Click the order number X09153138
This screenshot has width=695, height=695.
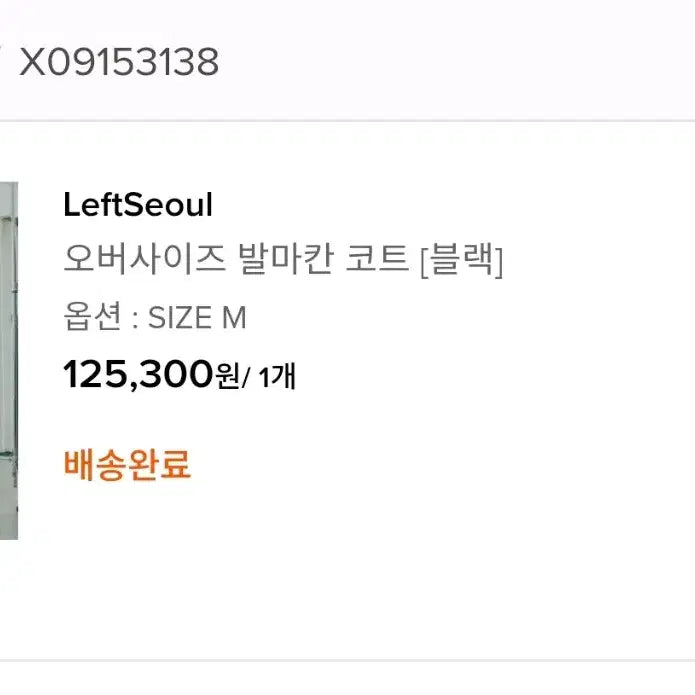tap(119, 62)
